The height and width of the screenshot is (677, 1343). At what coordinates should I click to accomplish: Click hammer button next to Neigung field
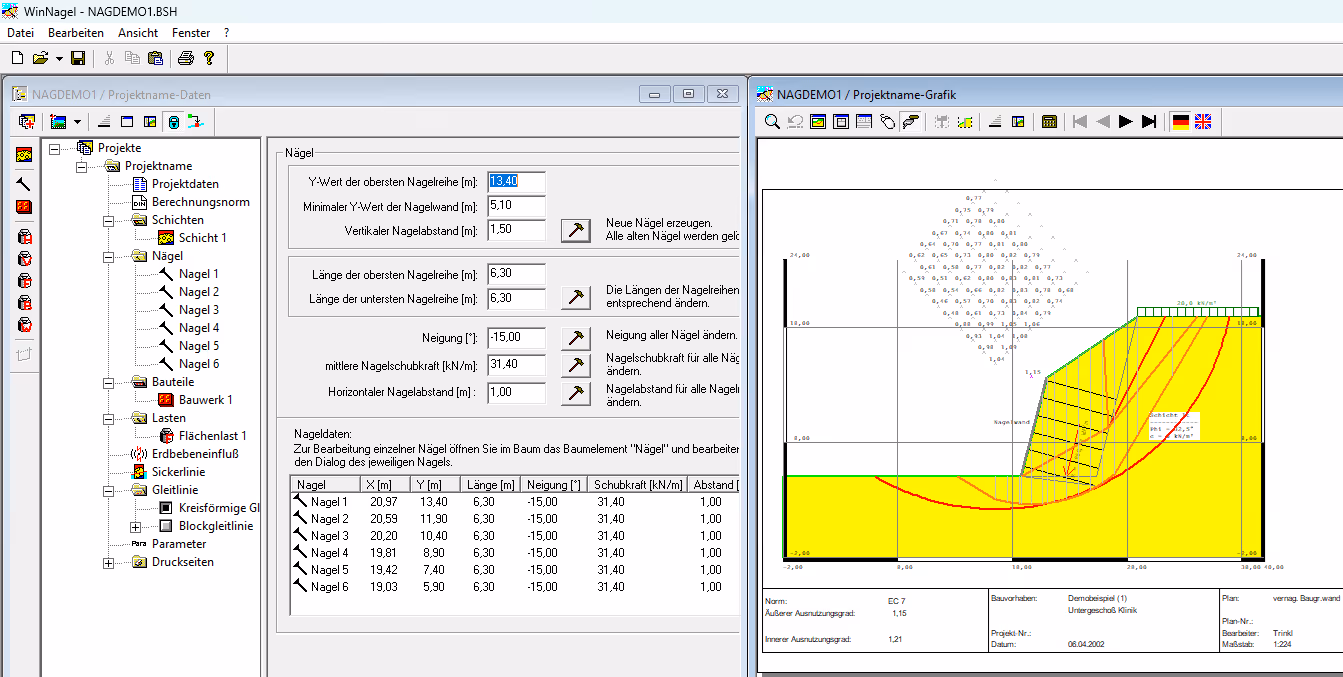pos(575,337)
